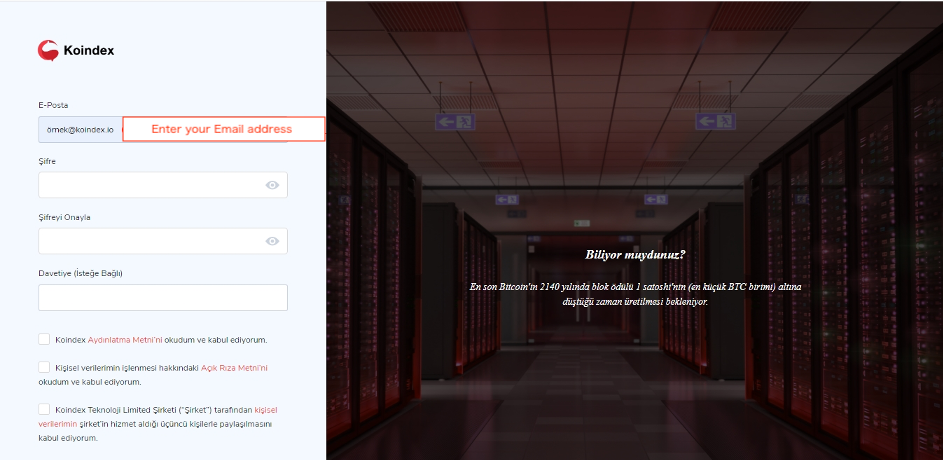The image size is (943, 460).
Task: Click the Koindex red logo icon
Action: (48, 50)
